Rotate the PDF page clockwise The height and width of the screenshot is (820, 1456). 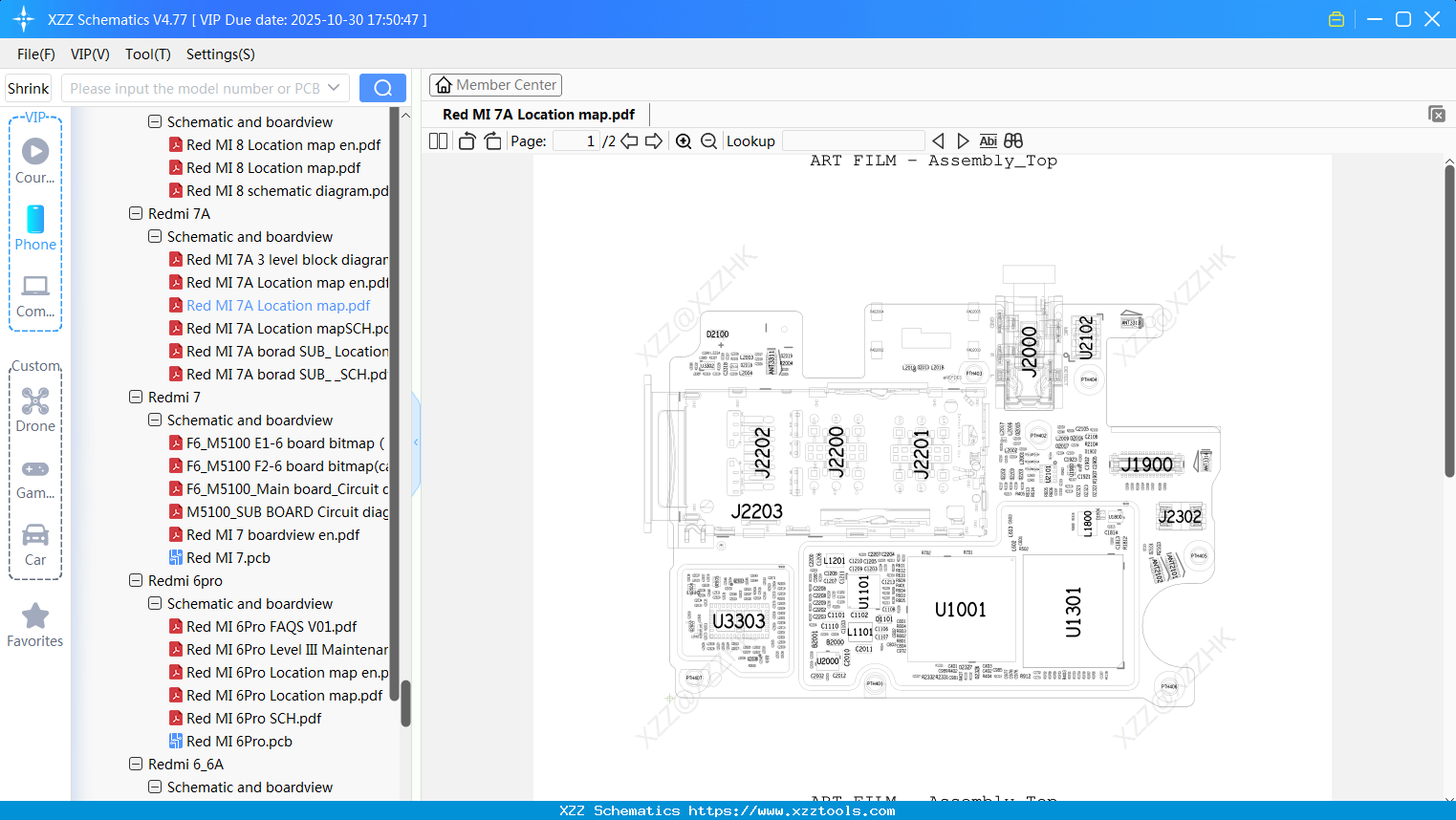coord(491,140)
